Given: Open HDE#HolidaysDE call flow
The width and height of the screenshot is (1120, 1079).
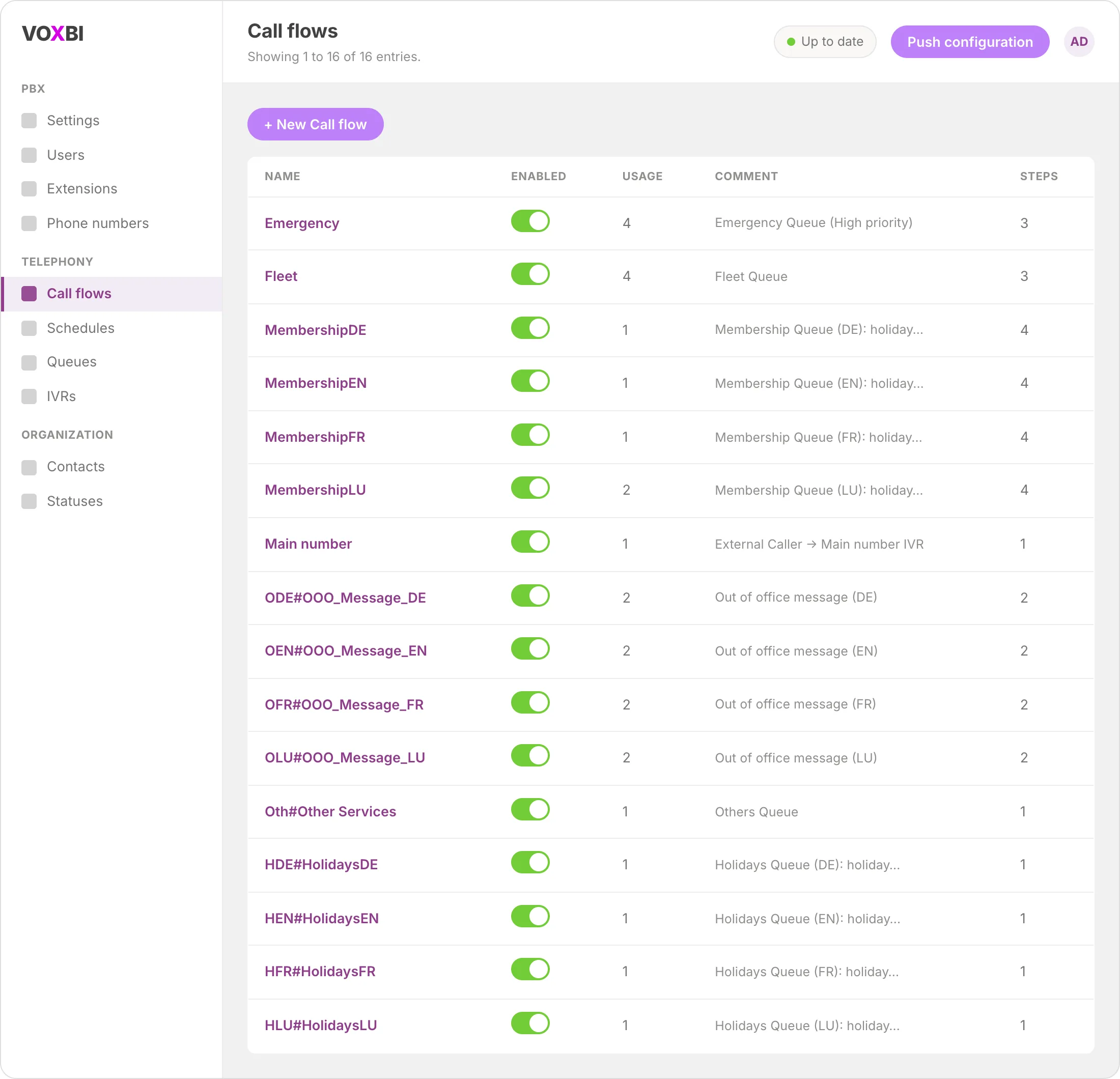Looking at the screenshot, I should (x=321, y=865).
